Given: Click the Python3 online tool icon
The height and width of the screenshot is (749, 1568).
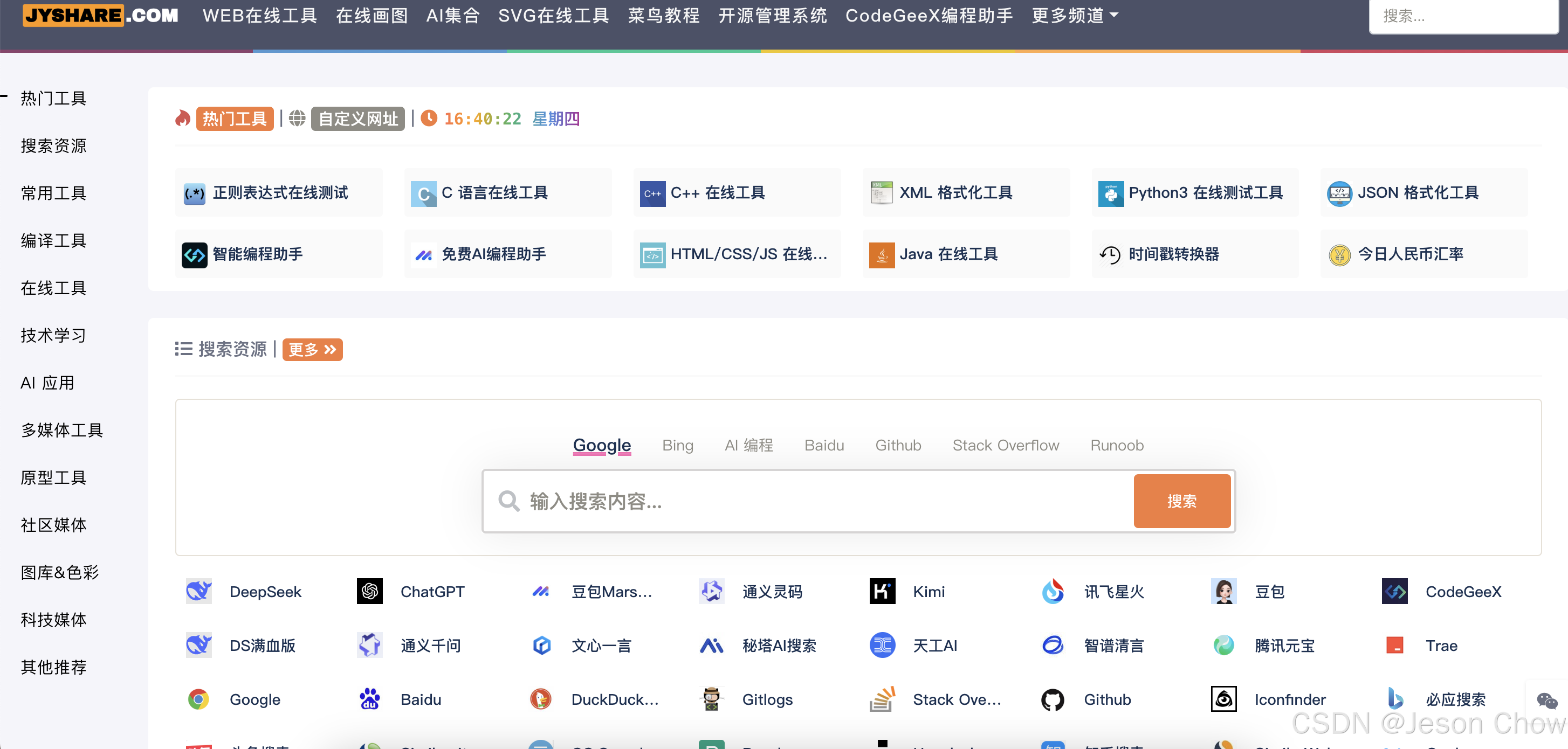Looking at the screenshot, I should [1110, 193].
